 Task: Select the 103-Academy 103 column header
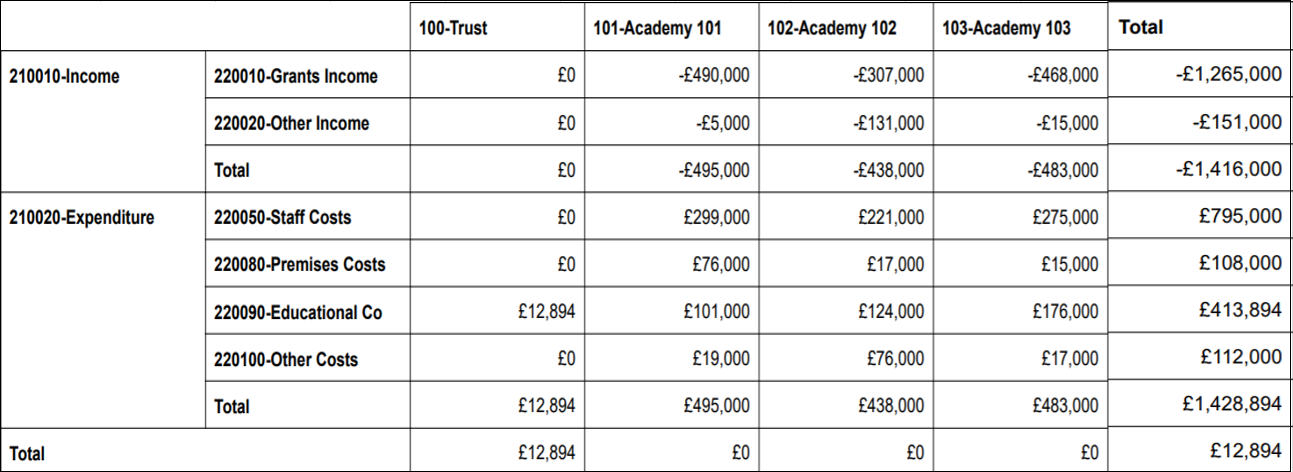(1006, 28)
